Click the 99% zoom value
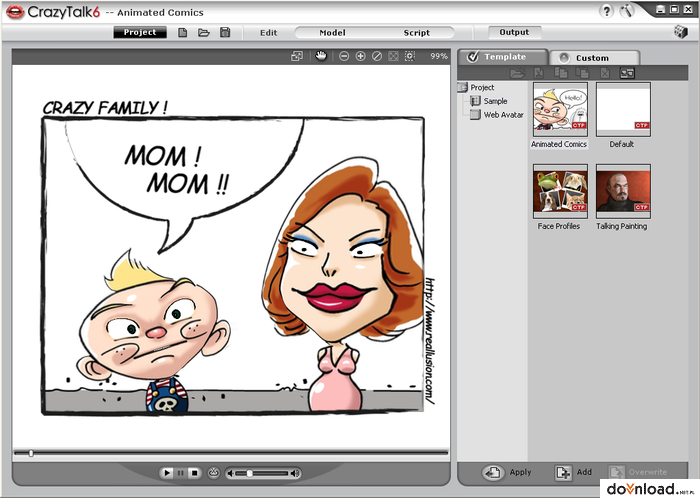700x498 pixels. [438, 56]
